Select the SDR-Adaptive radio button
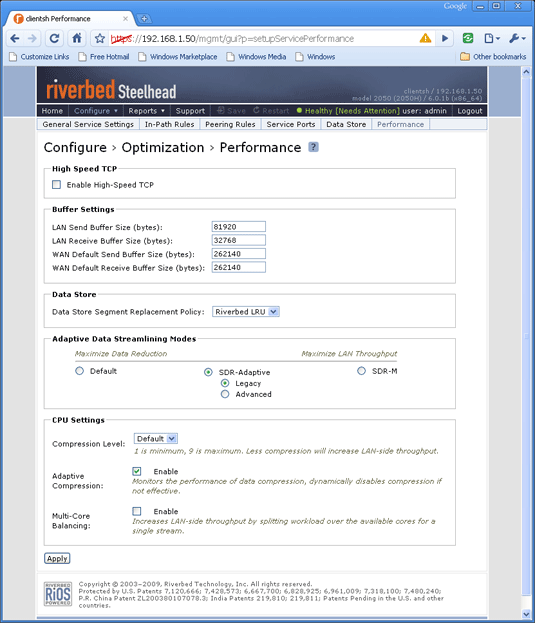 [x=208, y=372]
